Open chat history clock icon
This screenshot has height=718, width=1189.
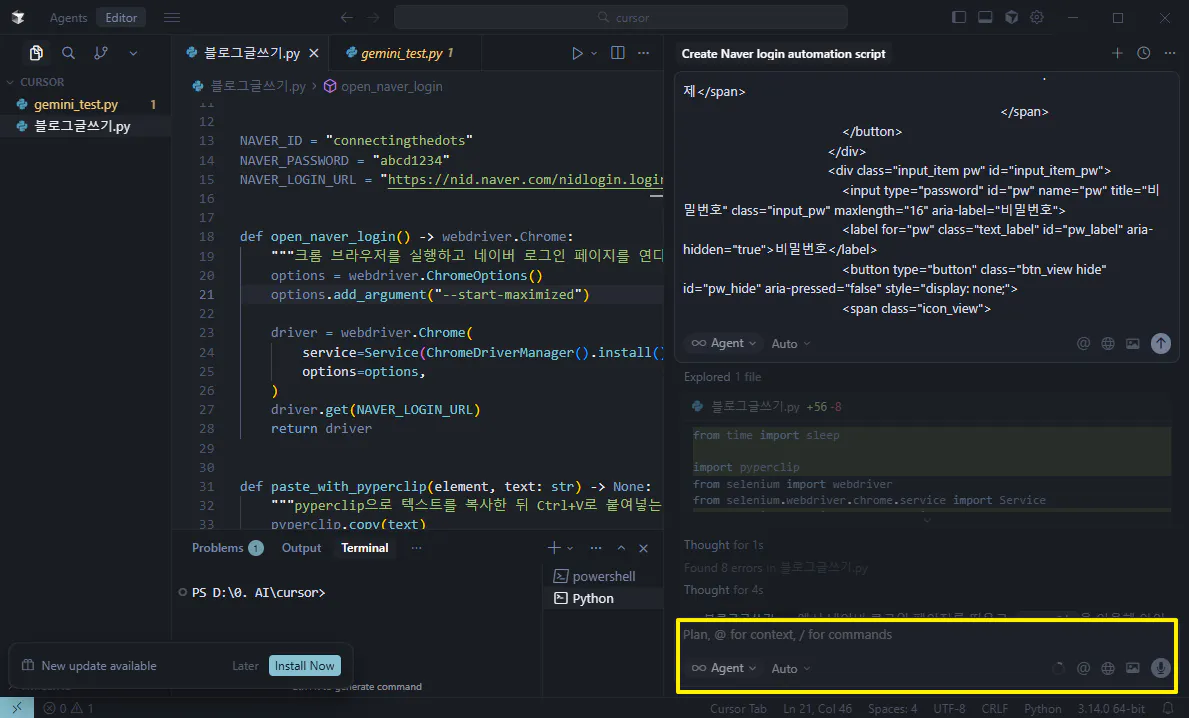click(x=1144, y=53)
